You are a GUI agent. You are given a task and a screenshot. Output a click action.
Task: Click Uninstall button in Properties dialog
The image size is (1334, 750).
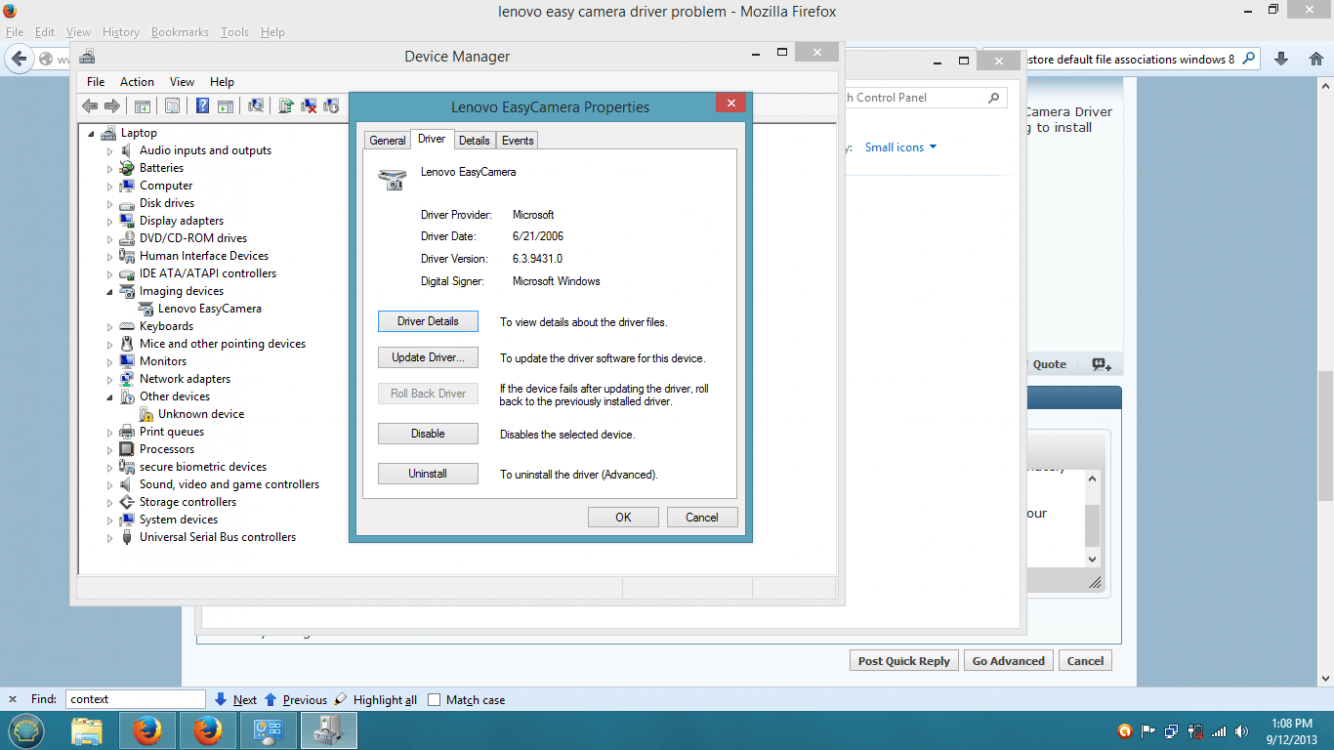coord(428,473)
